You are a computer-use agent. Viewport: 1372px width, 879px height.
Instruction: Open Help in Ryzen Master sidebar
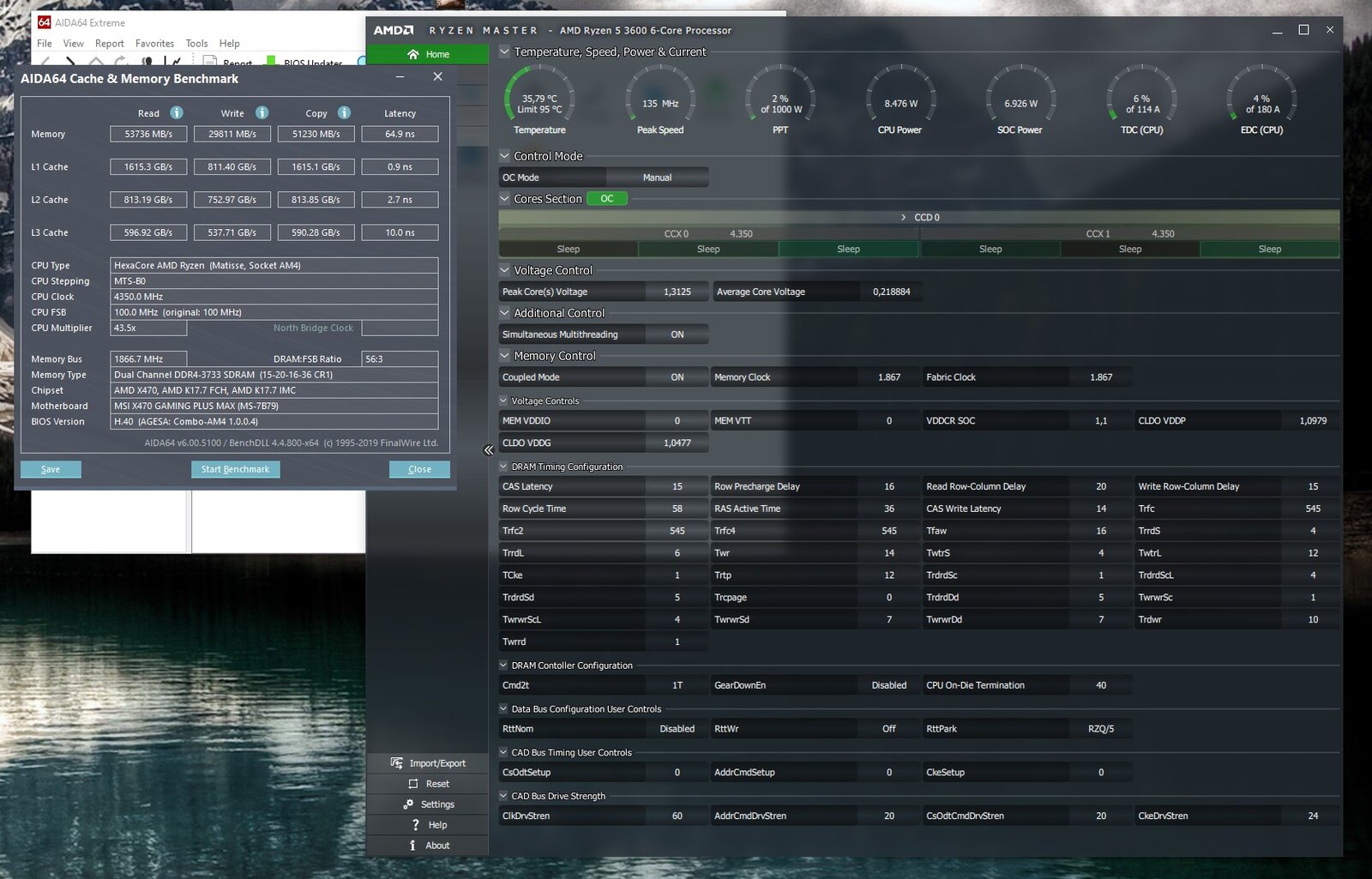pyautogui.click(x=428, y=825)
